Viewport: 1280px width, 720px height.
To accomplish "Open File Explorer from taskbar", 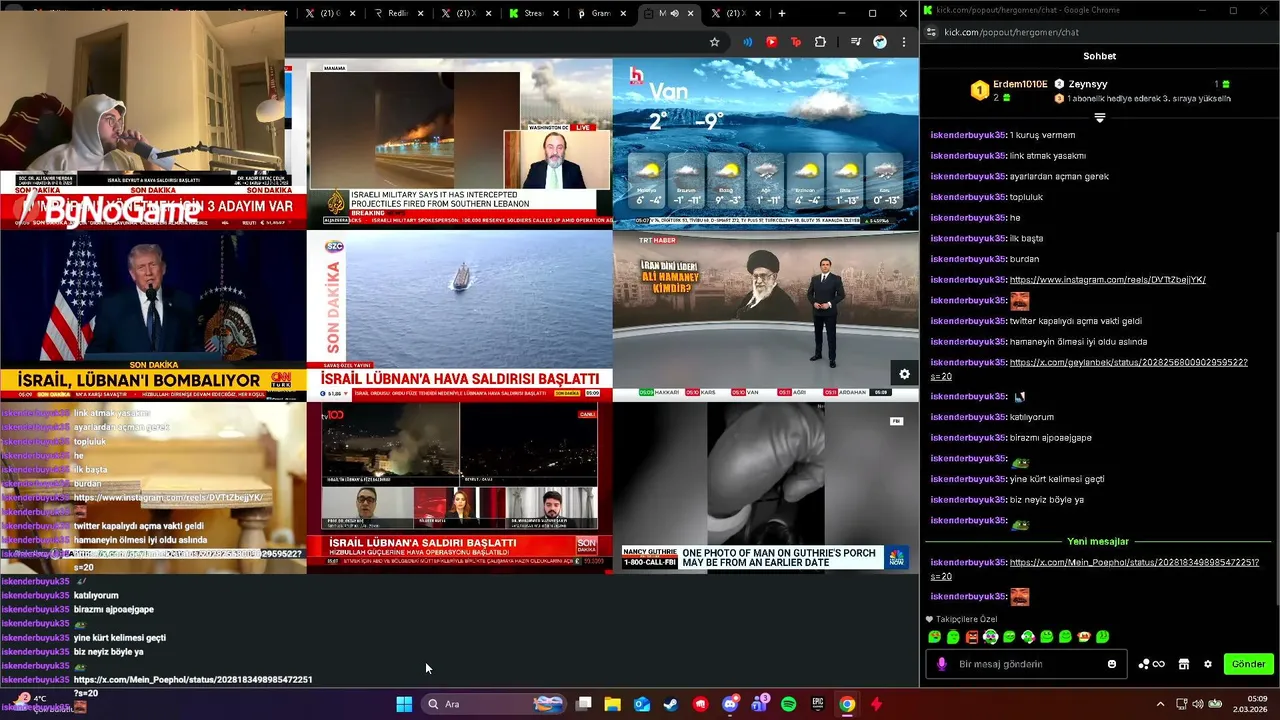I will pos(612,704).
